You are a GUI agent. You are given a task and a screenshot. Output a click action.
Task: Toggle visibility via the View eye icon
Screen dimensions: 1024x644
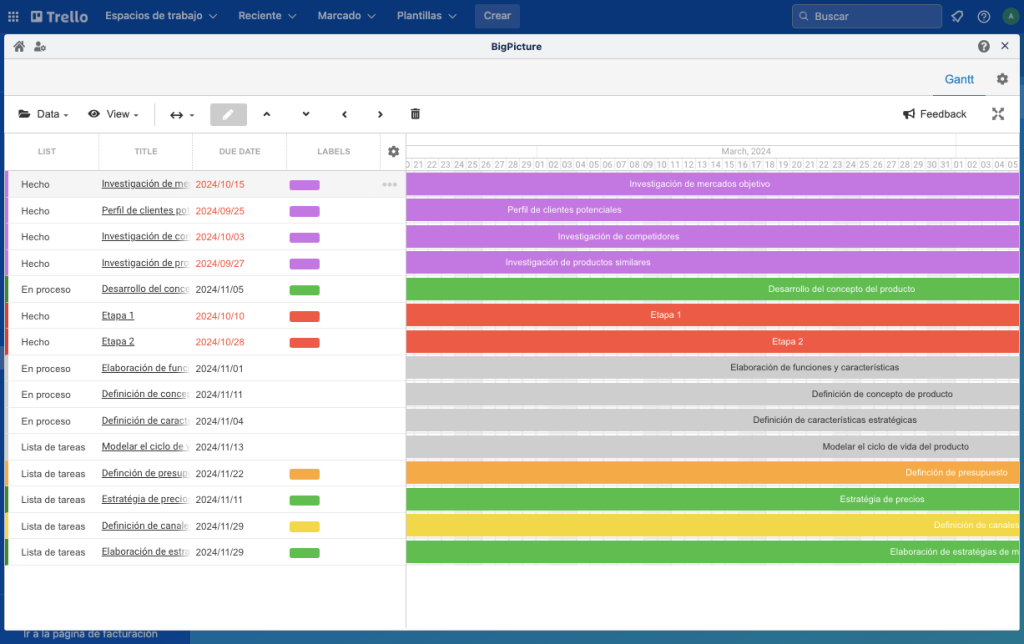[x=94, y=114]
